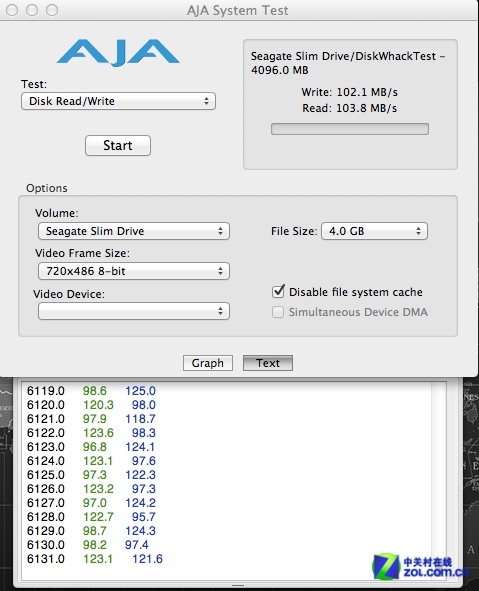The height and width of the screenshot is (591, 479).
Task: Click the Start button
Action: (x=118, y=145)
